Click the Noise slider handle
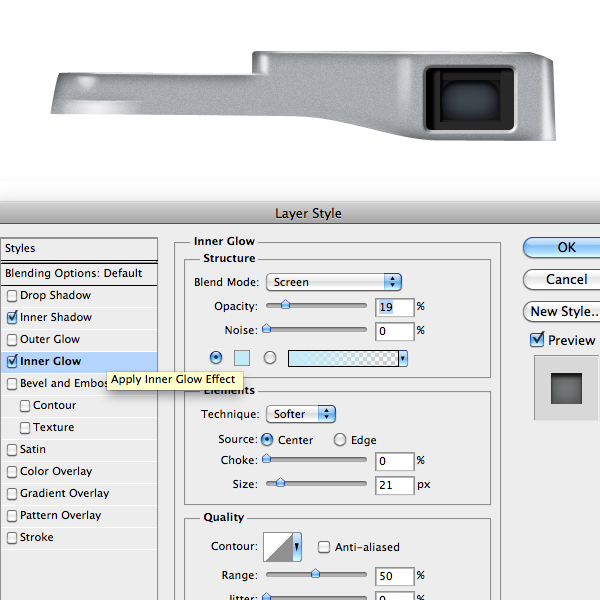This screenshot has height=600, width=600. pos(267,328)
